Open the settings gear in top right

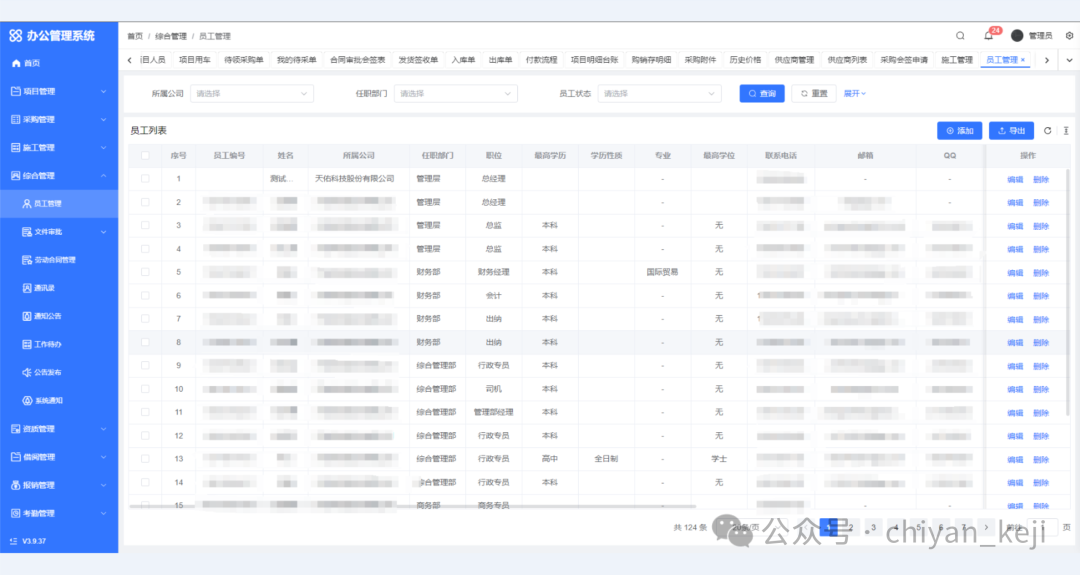pos(1069,36)
